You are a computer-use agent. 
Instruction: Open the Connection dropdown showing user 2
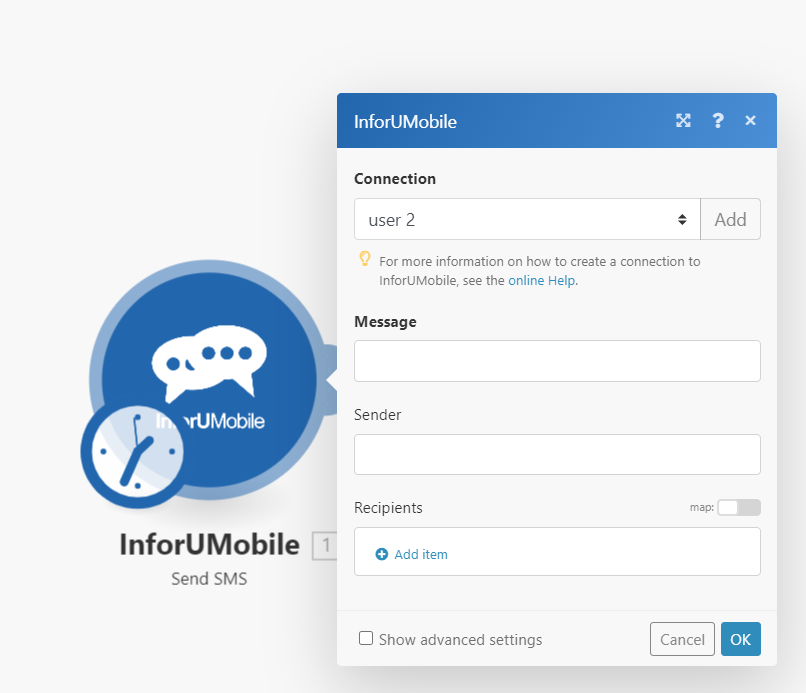coord(527,220)
